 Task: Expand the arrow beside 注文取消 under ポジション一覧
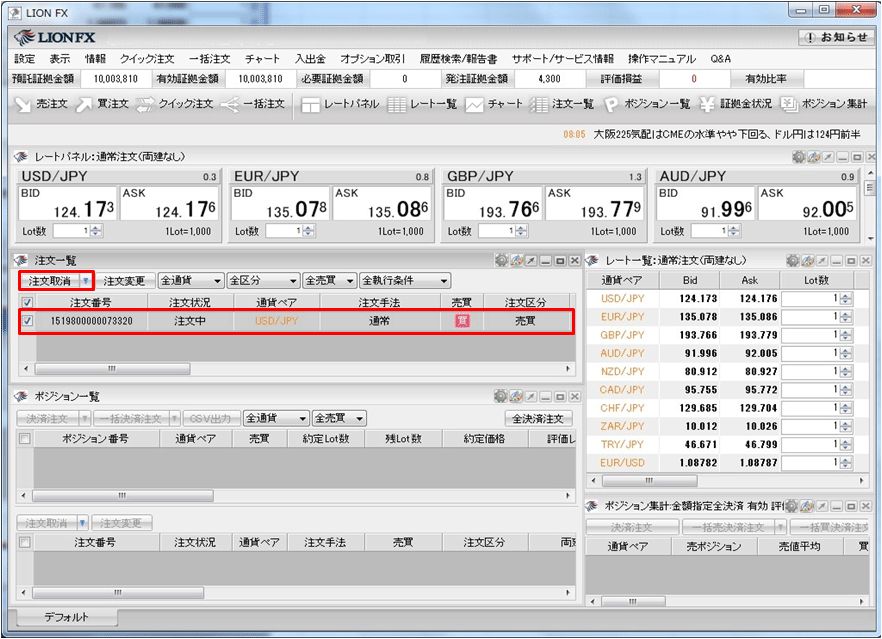tap(83, 523)
